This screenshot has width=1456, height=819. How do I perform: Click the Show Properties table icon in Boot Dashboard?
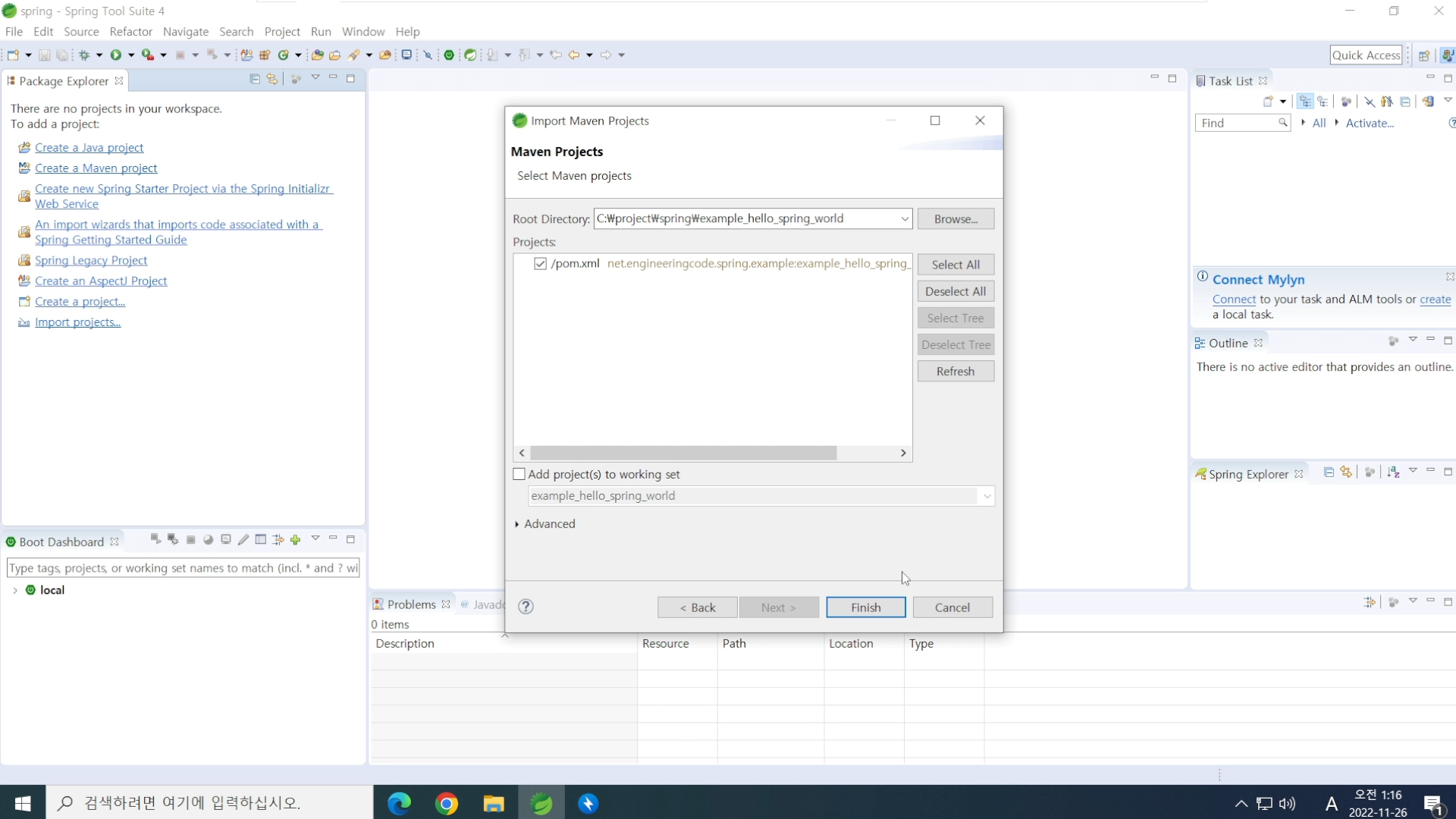click(x=261, y=539)
